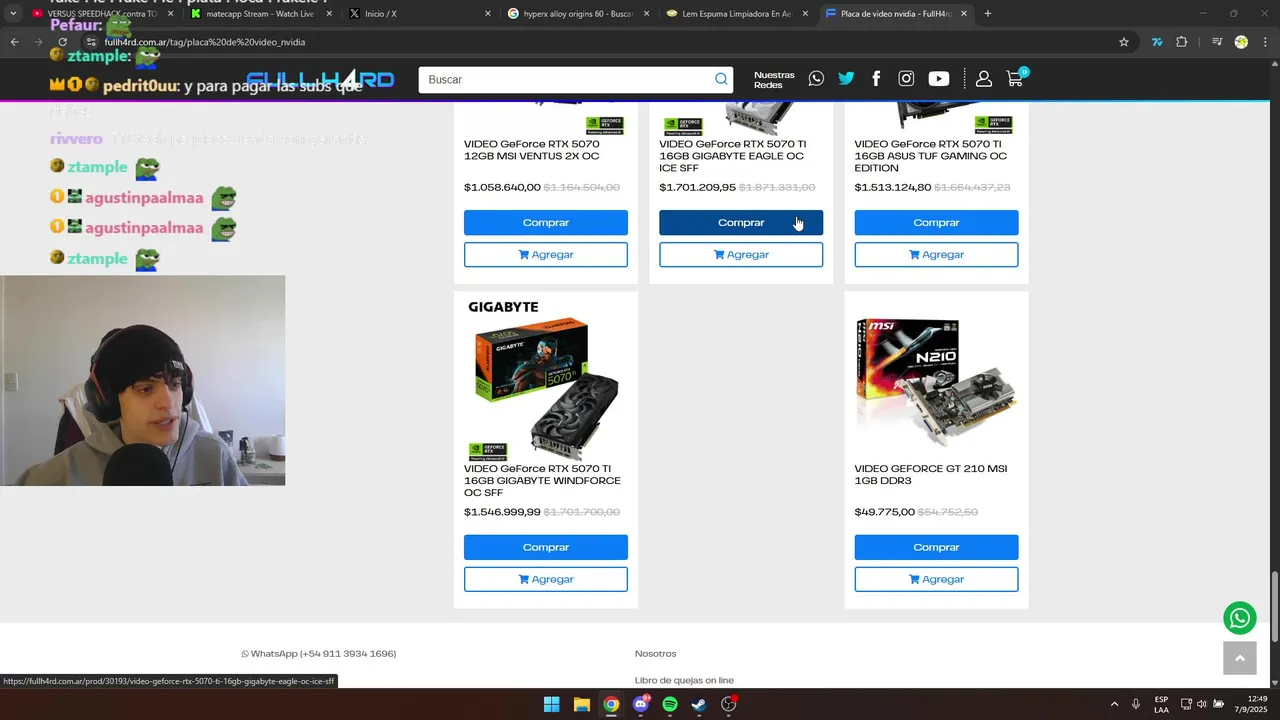Switch to the Inicio / X tab
The width and height of the screenshot is (1280, 720).
point(419,14)
